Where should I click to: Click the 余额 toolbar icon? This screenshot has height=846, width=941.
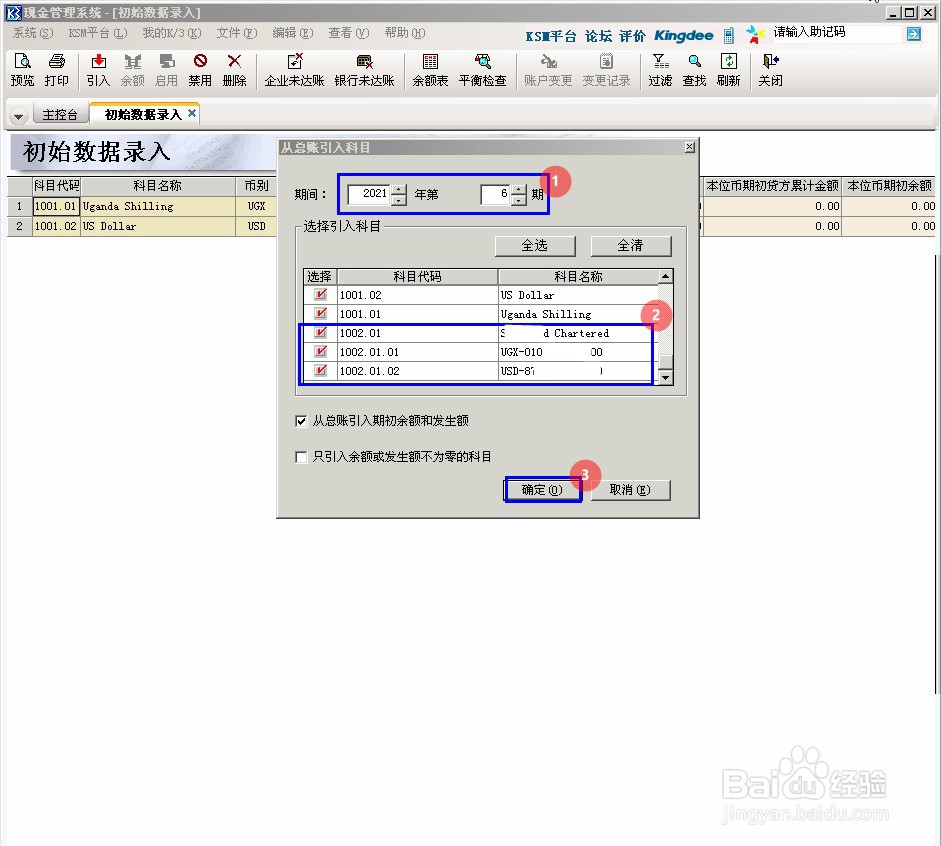pyautogui.click(x=133, y=70)
